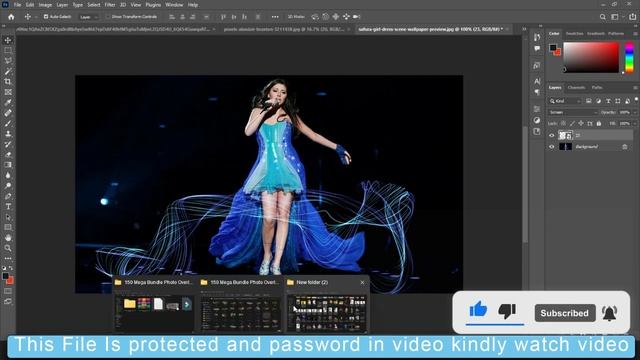640x360 pixels.
Task: Open the Search icon at top right
Action: pos(602,17)
